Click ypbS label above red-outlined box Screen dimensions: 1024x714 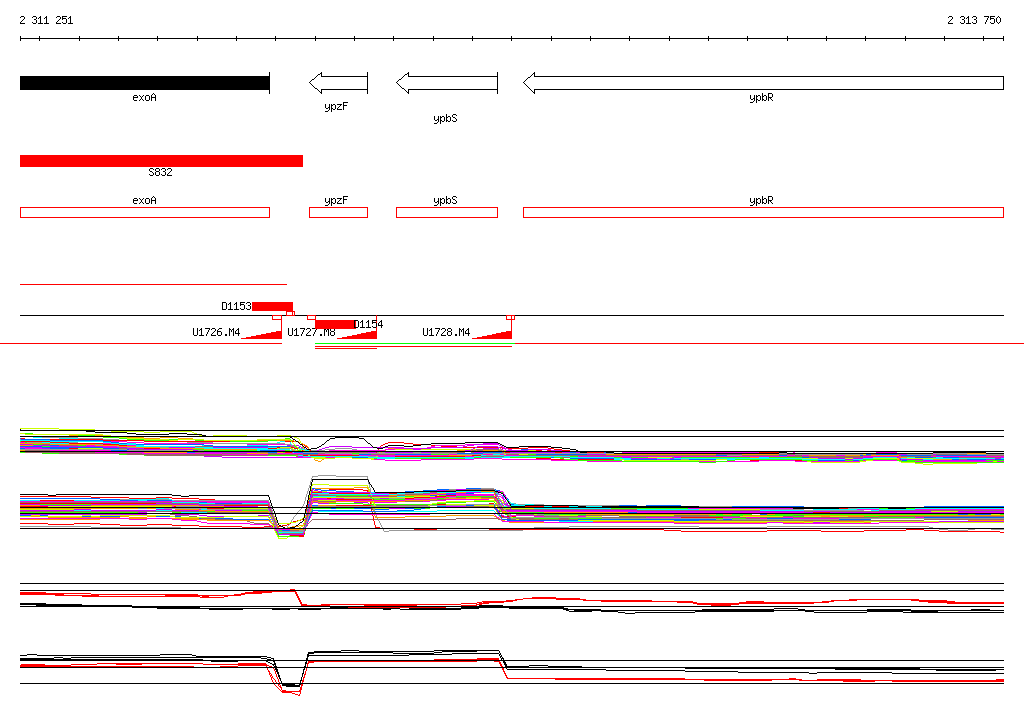tap(445, 201)
